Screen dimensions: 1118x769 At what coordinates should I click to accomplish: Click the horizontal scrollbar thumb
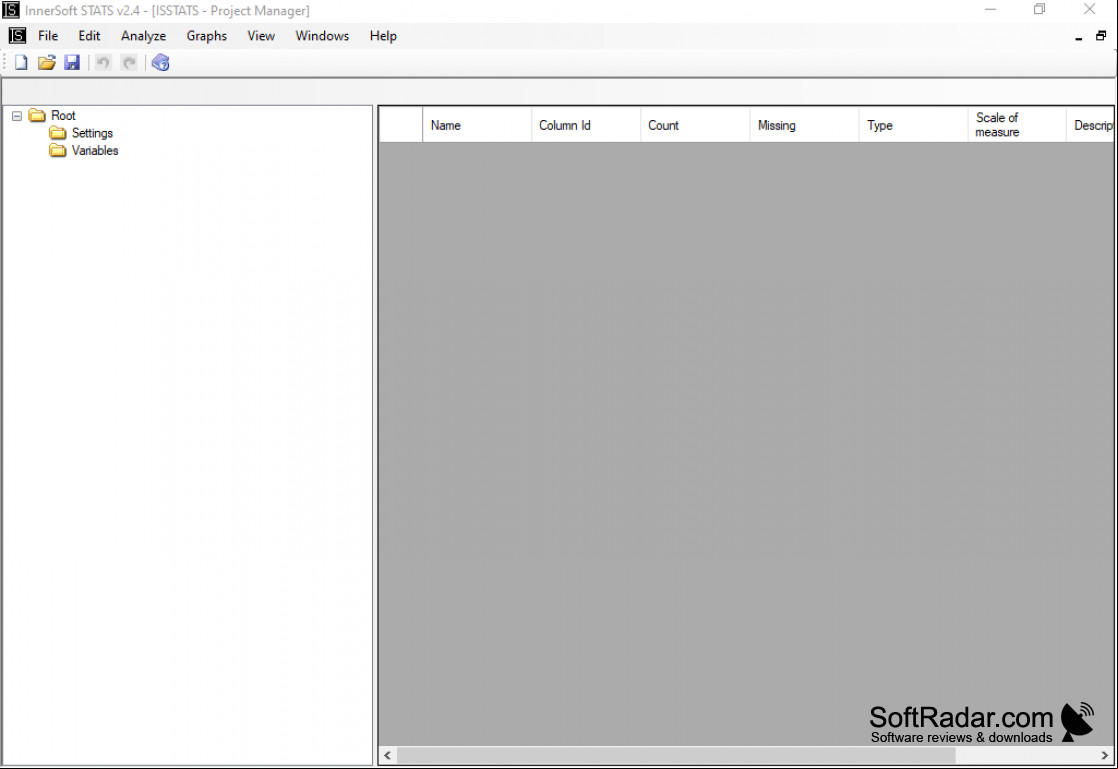click(x=676, y=755)
